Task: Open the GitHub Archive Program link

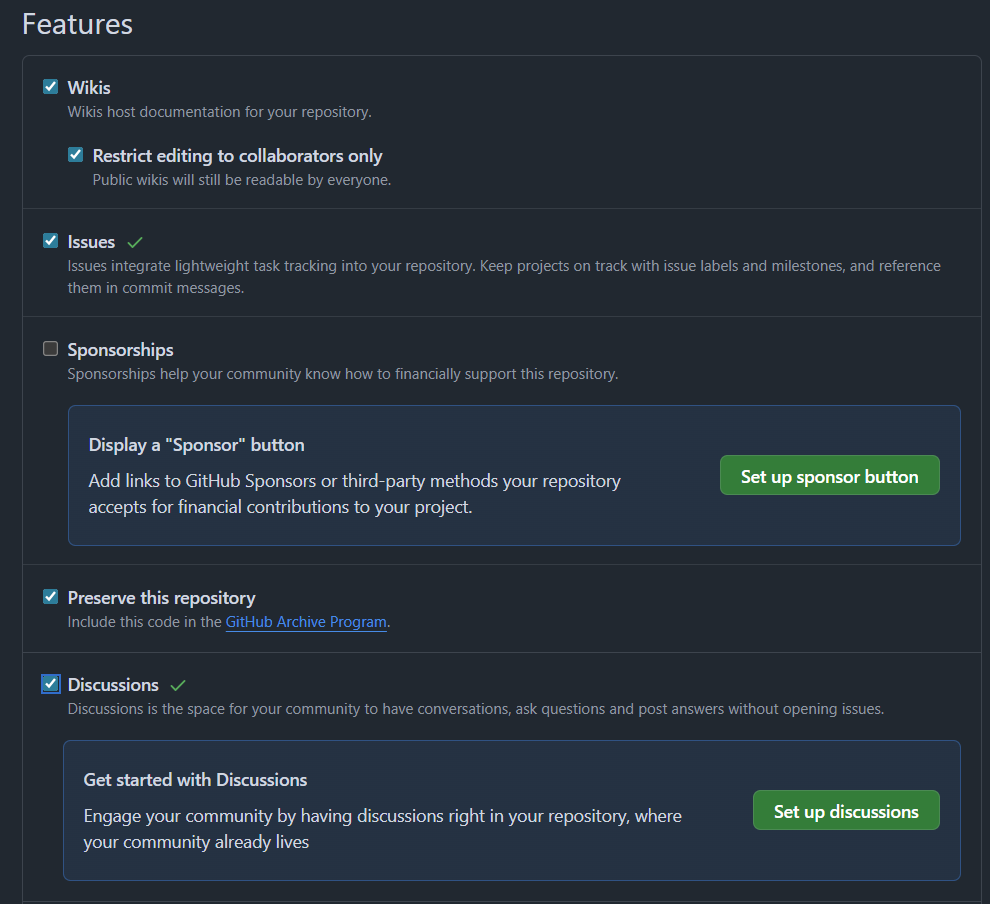Action: tap(306, 622)
